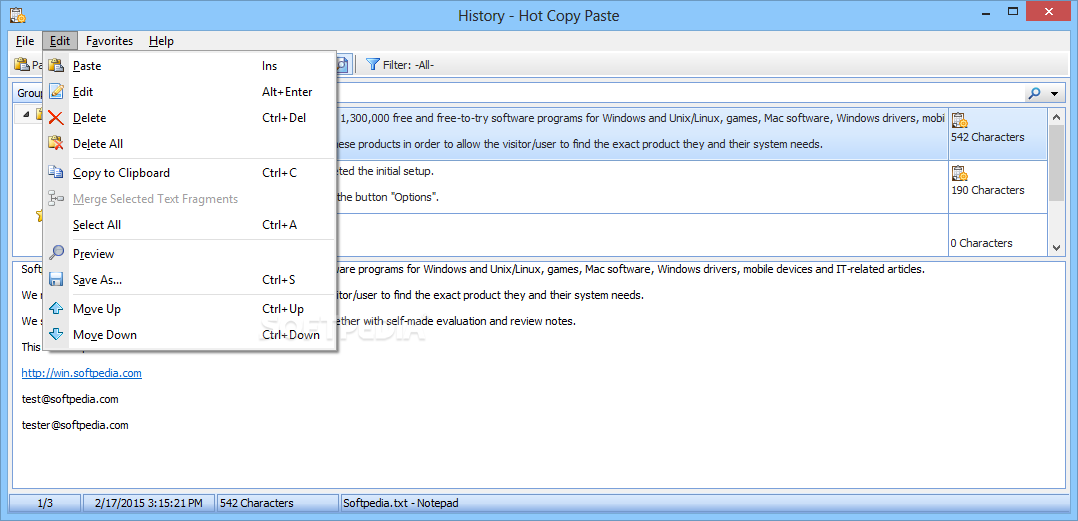Image resolution: width=1078 pixels, height=521 pixels.
Task: Click the clipboard icon above 190 Characters
Action: 960,173
